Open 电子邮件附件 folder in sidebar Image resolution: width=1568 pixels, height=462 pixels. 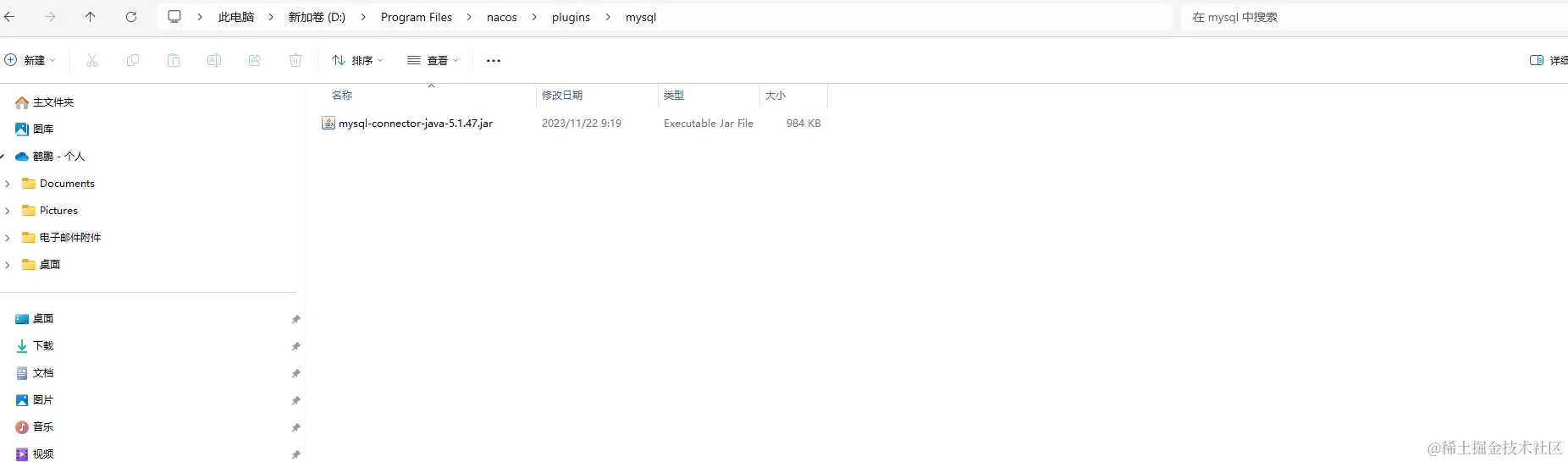pyautogui.click(x=69, y=238)
